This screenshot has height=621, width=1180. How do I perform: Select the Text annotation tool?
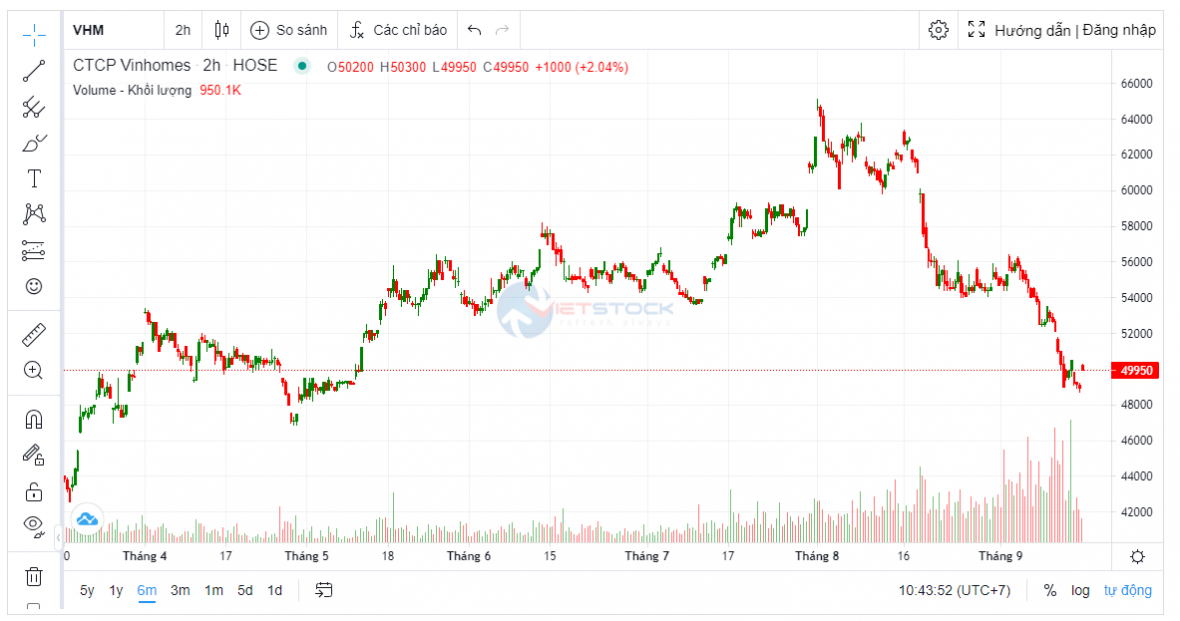pos(34,179)
